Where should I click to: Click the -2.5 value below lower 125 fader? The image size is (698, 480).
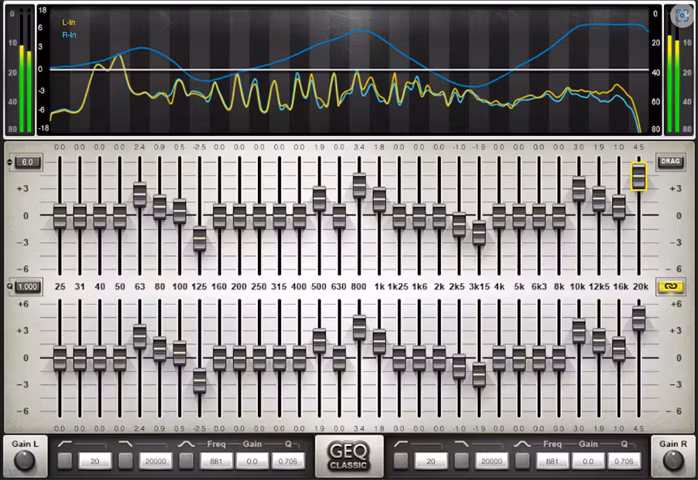199,428
